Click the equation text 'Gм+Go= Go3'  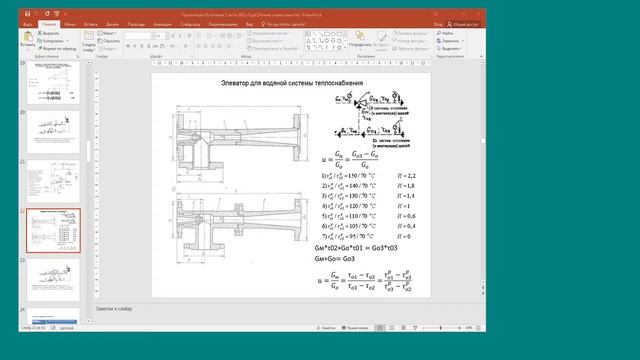point(335,258)
